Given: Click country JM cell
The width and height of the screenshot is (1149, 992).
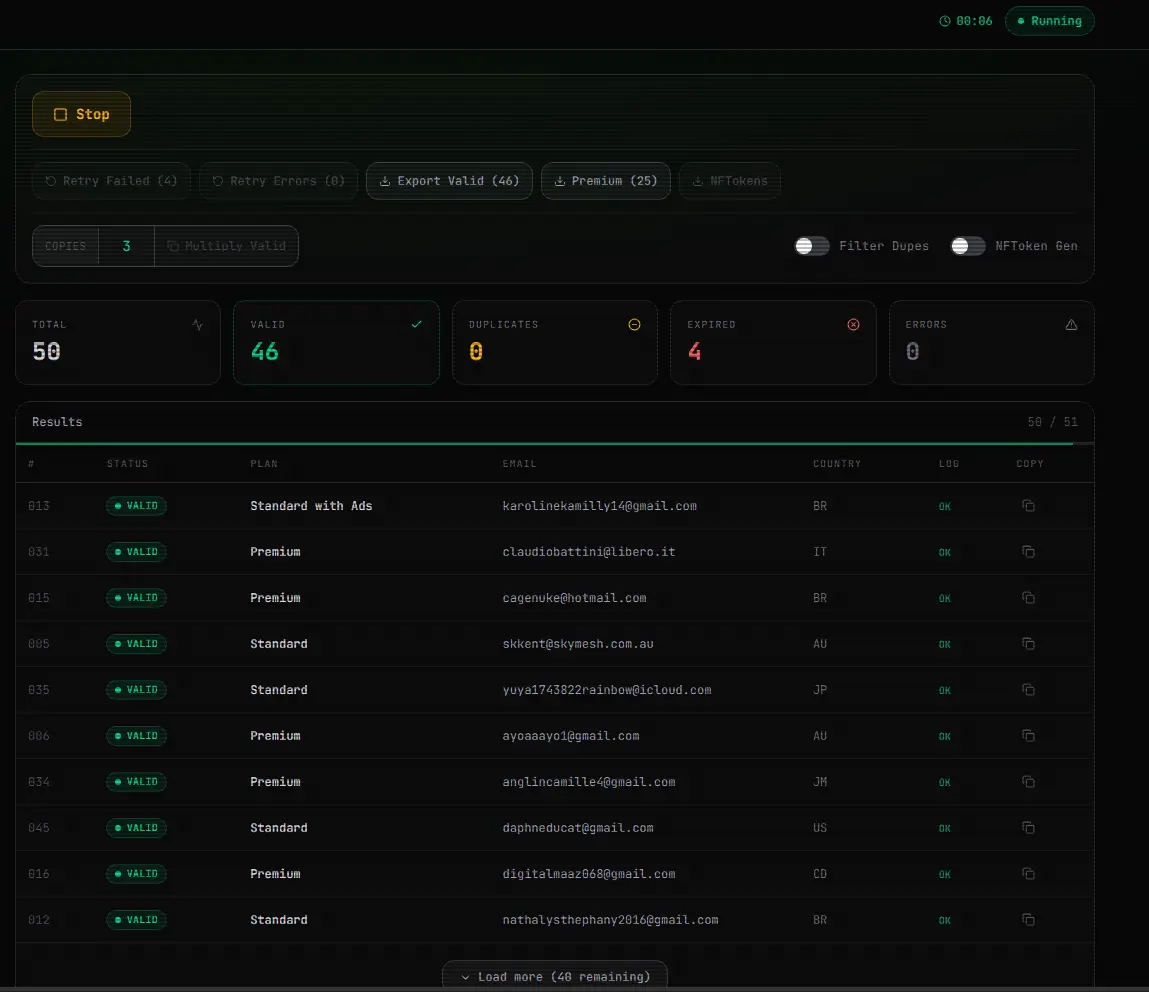Looking at the screenshot, I should (820, 782).
